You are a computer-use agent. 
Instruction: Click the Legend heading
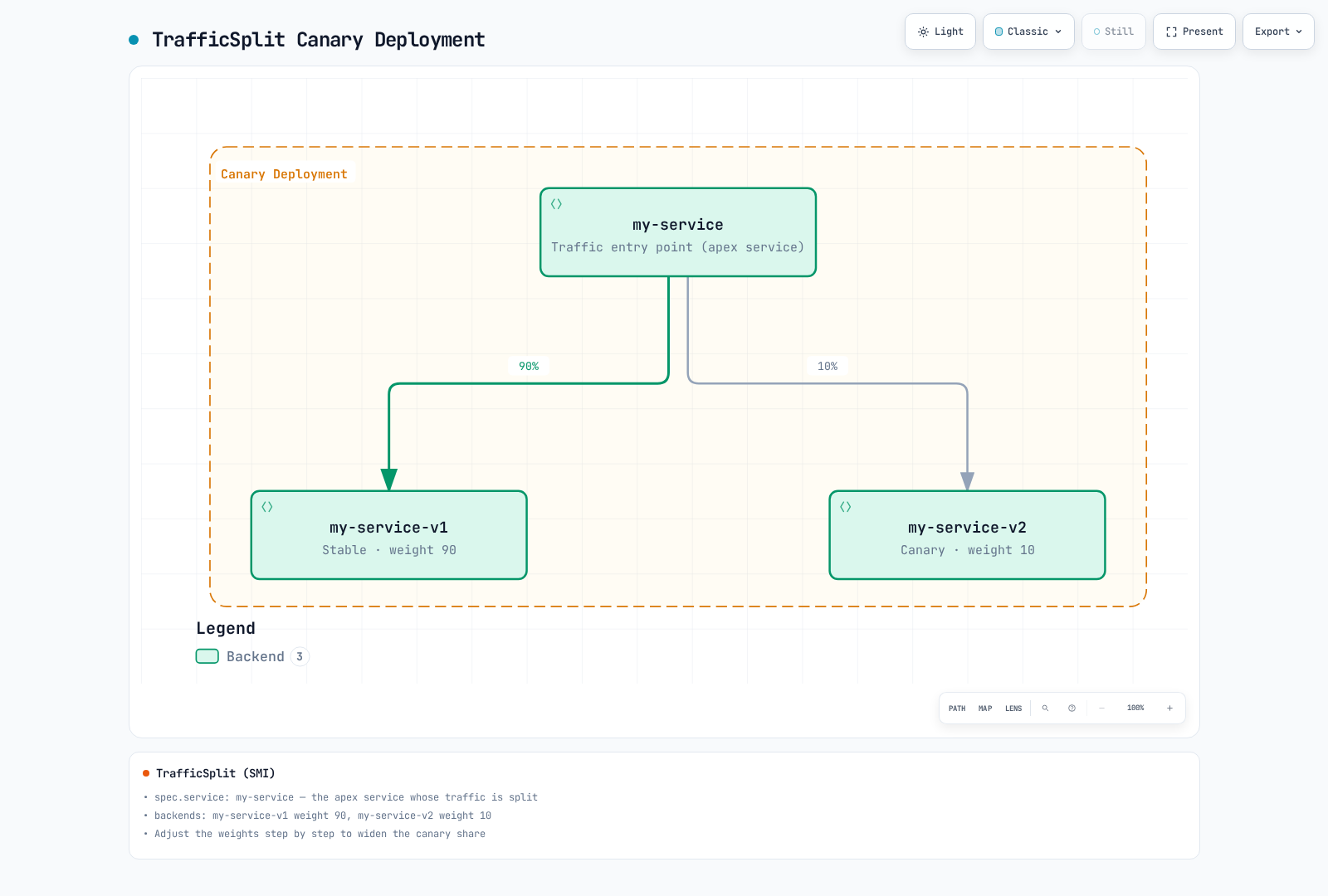(226, 628)
